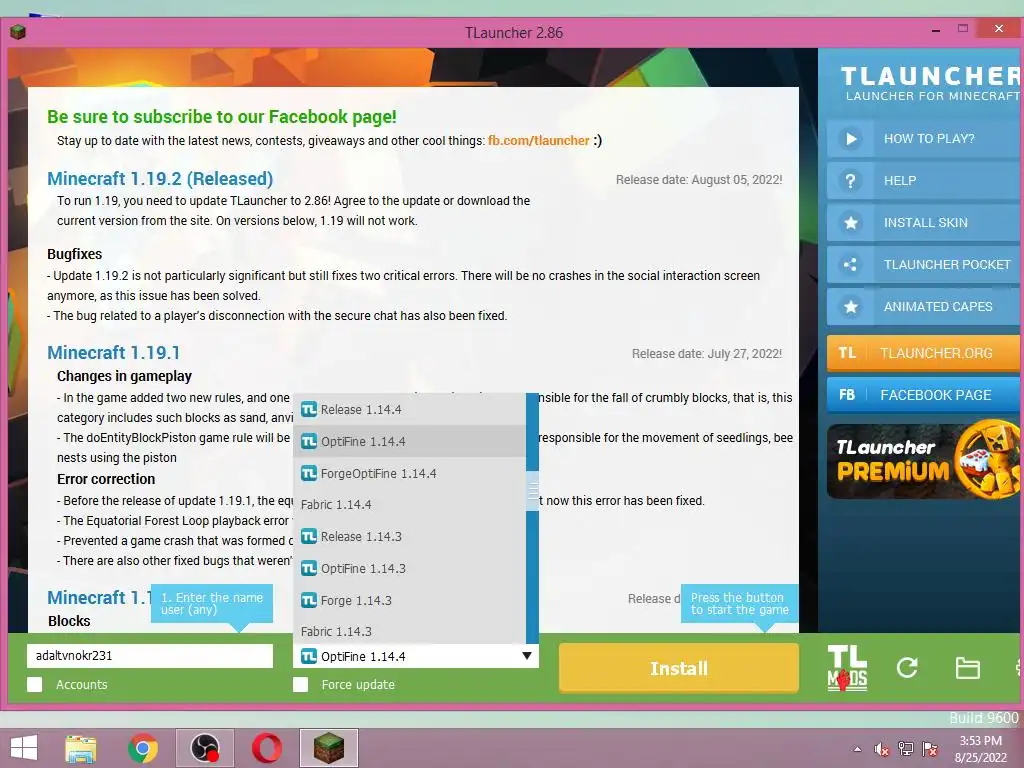Click the Animated Capes star icon
The height and width of the screenshot is (768, 1024).
(x=850, y=306)
